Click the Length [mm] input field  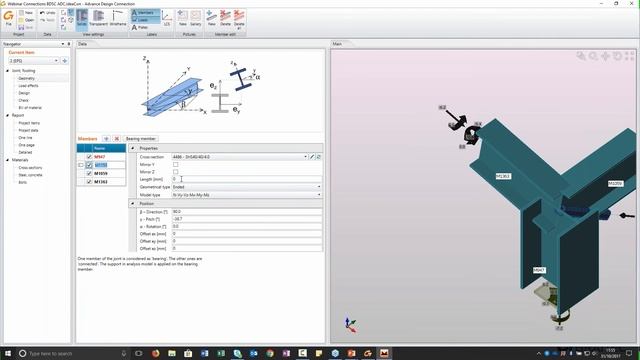pyautogui.click(x=247, y=179)
